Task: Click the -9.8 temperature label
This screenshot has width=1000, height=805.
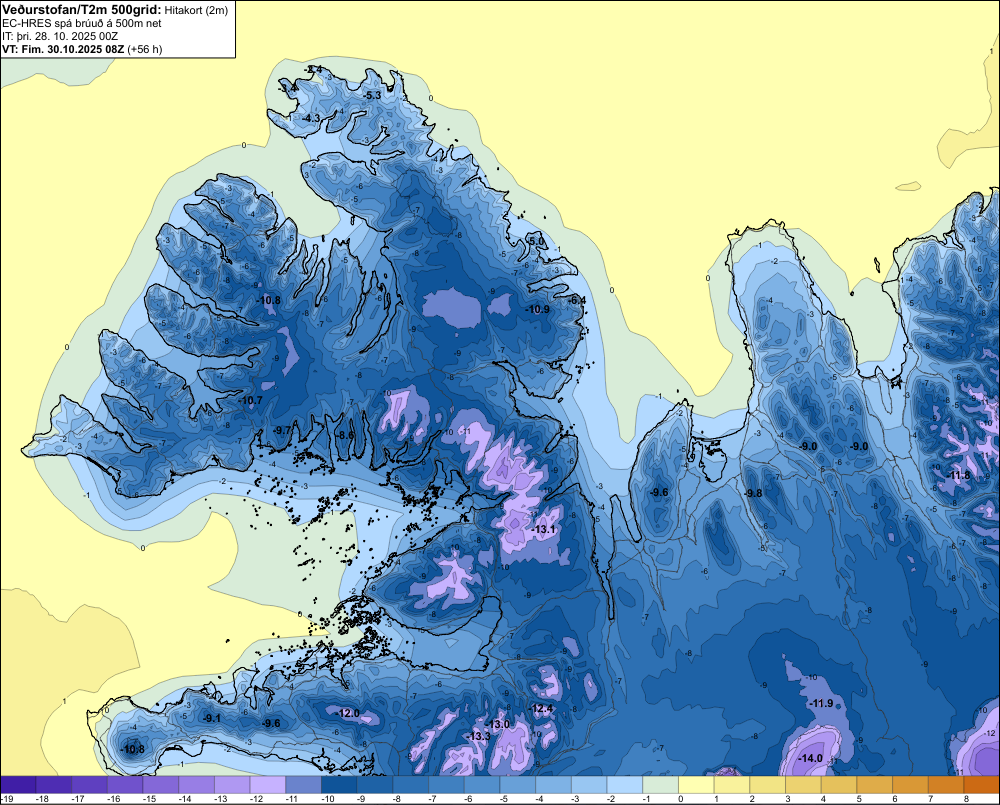Action: 753,493
